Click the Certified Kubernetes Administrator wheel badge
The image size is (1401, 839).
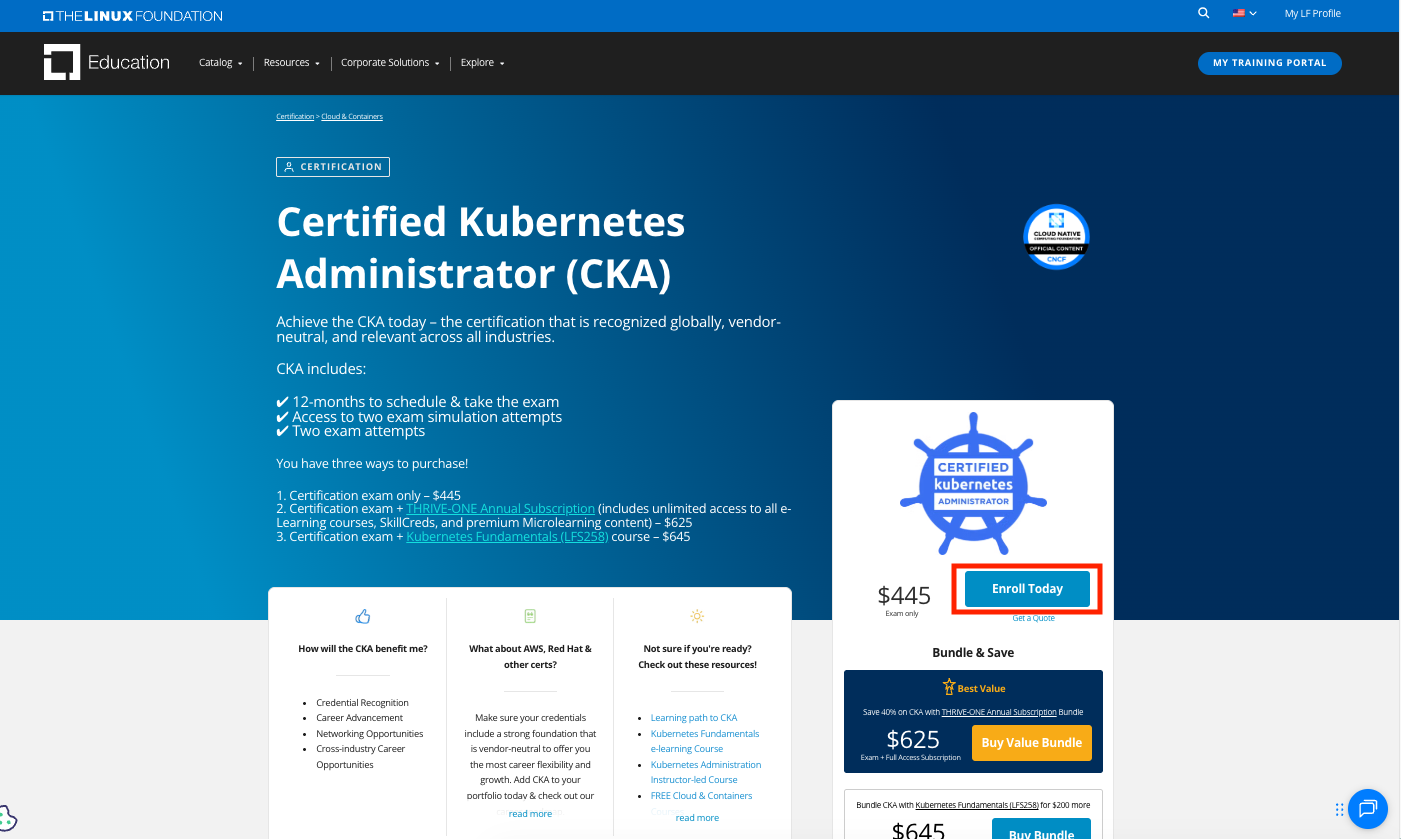coord(973,483)
